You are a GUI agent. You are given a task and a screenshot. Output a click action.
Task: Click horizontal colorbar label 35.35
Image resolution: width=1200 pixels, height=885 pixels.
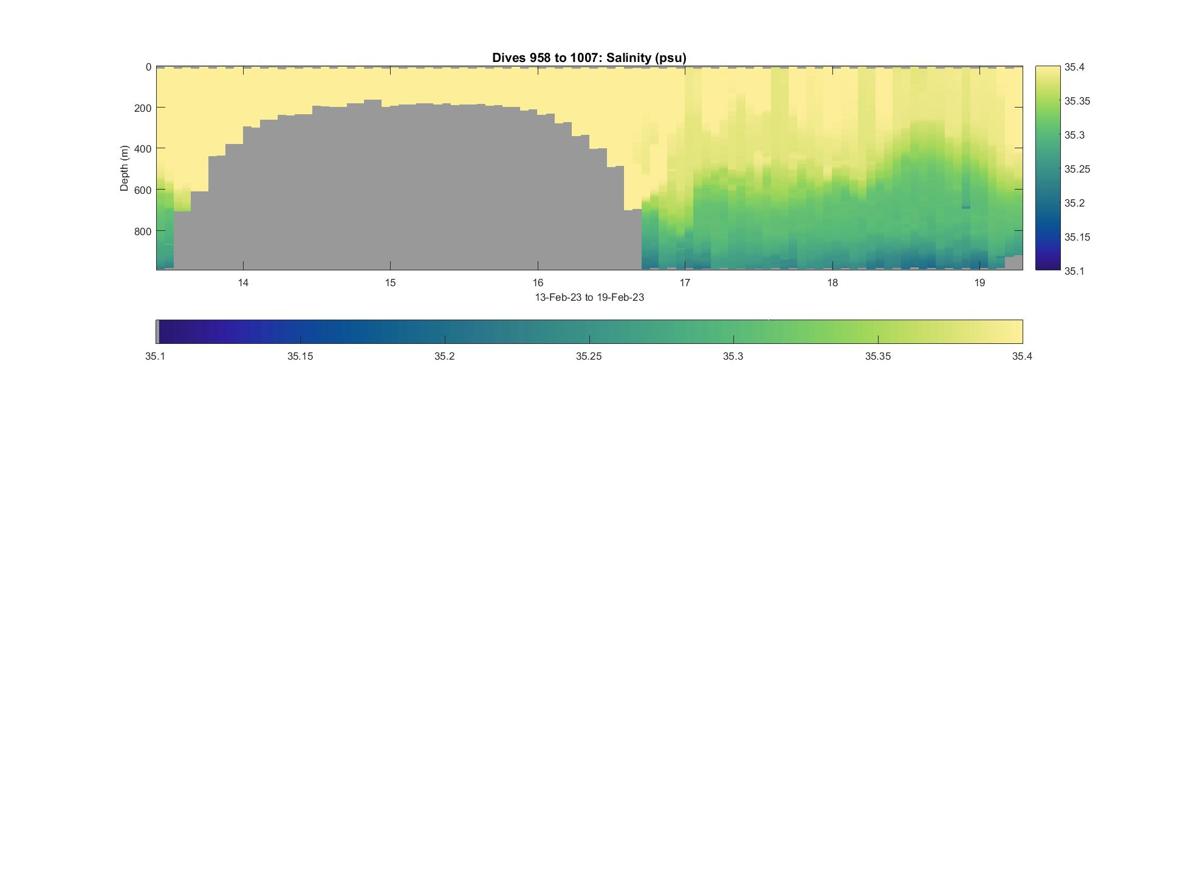click(878, 356)
